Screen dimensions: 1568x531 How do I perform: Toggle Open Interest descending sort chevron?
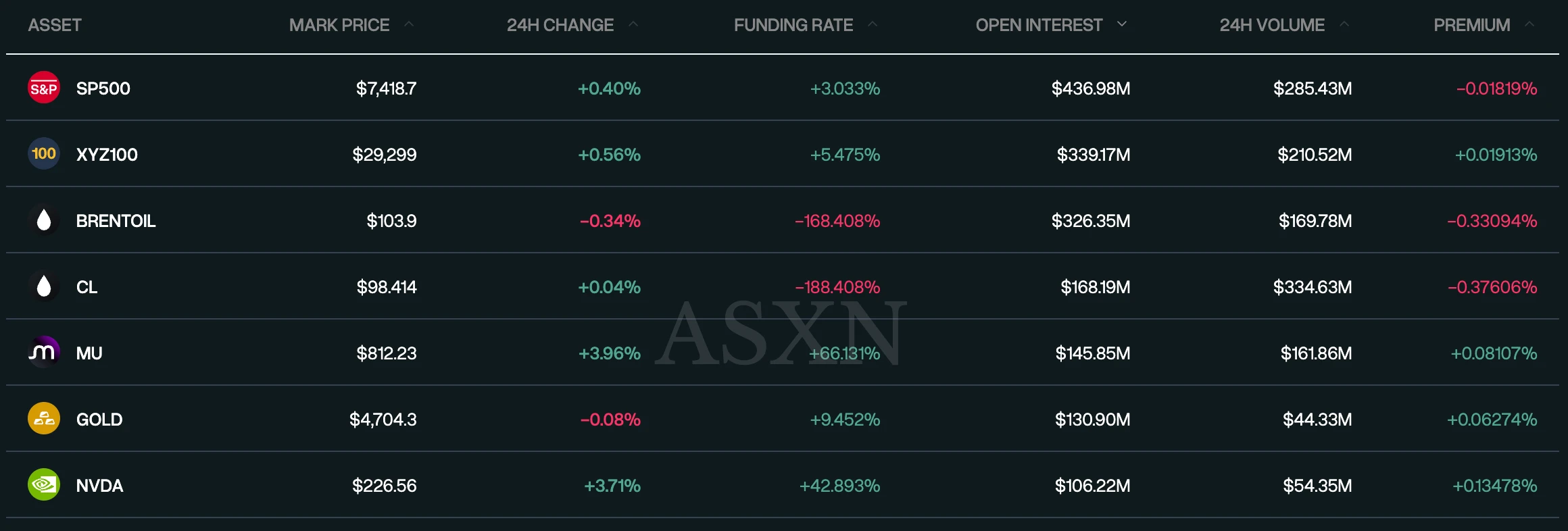click(x=1122, y=24)
